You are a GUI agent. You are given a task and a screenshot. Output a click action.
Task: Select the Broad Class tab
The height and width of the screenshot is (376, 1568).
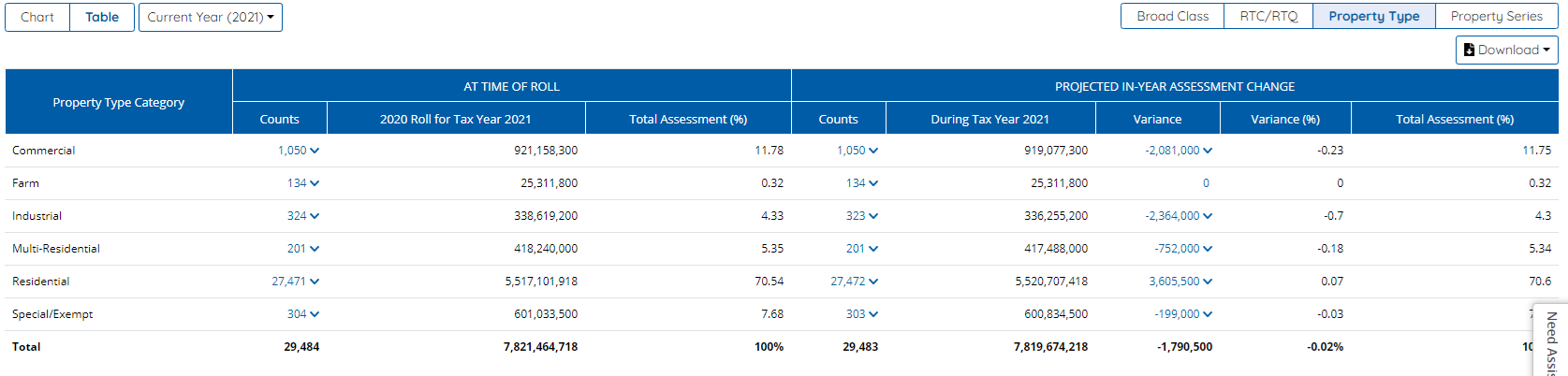[1172, 16]
